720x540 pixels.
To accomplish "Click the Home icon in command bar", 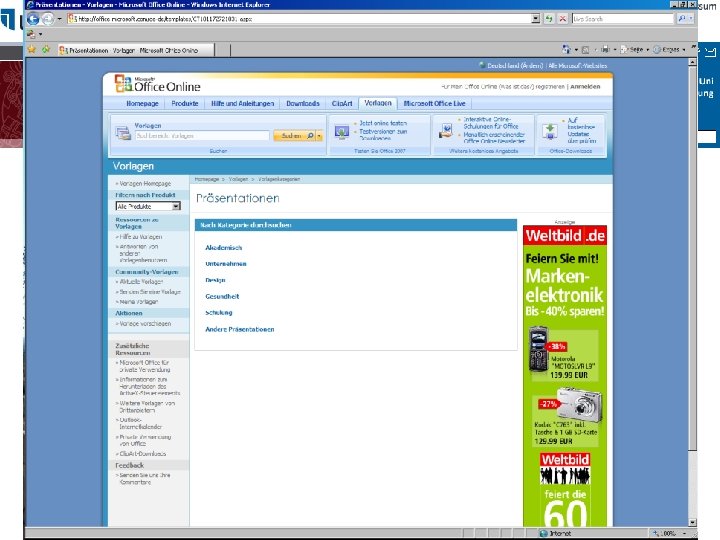I will point(566,49).
